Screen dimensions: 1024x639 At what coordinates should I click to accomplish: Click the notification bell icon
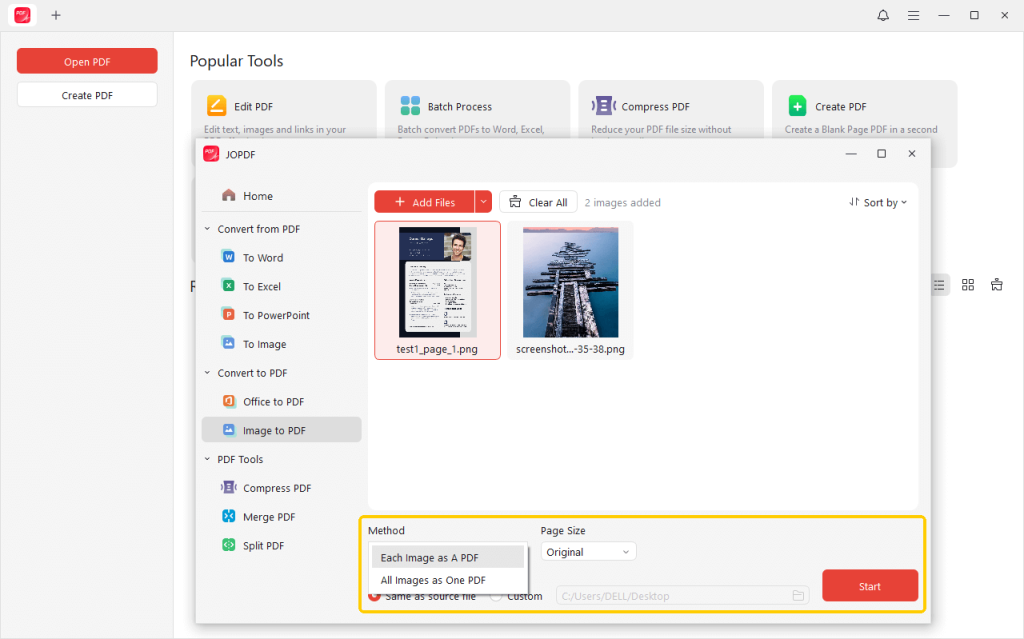(x=883, y=15)
